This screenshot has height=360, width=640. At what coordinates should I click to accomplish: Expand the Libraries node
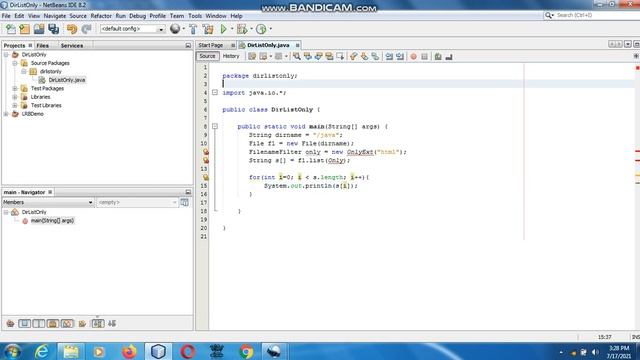point(15,97)
